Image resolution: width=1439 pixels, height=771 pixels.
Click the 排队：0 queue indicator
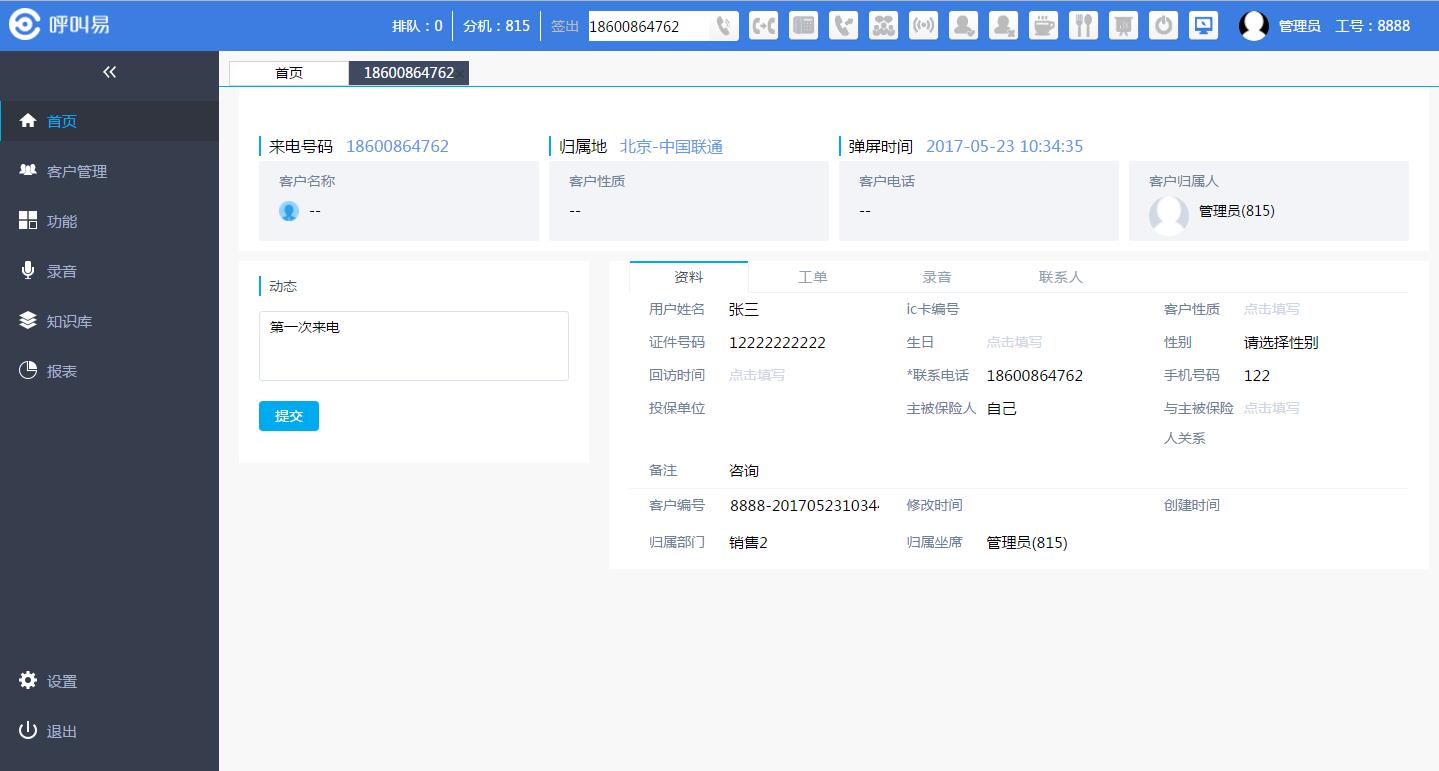[x=417, y=26]
